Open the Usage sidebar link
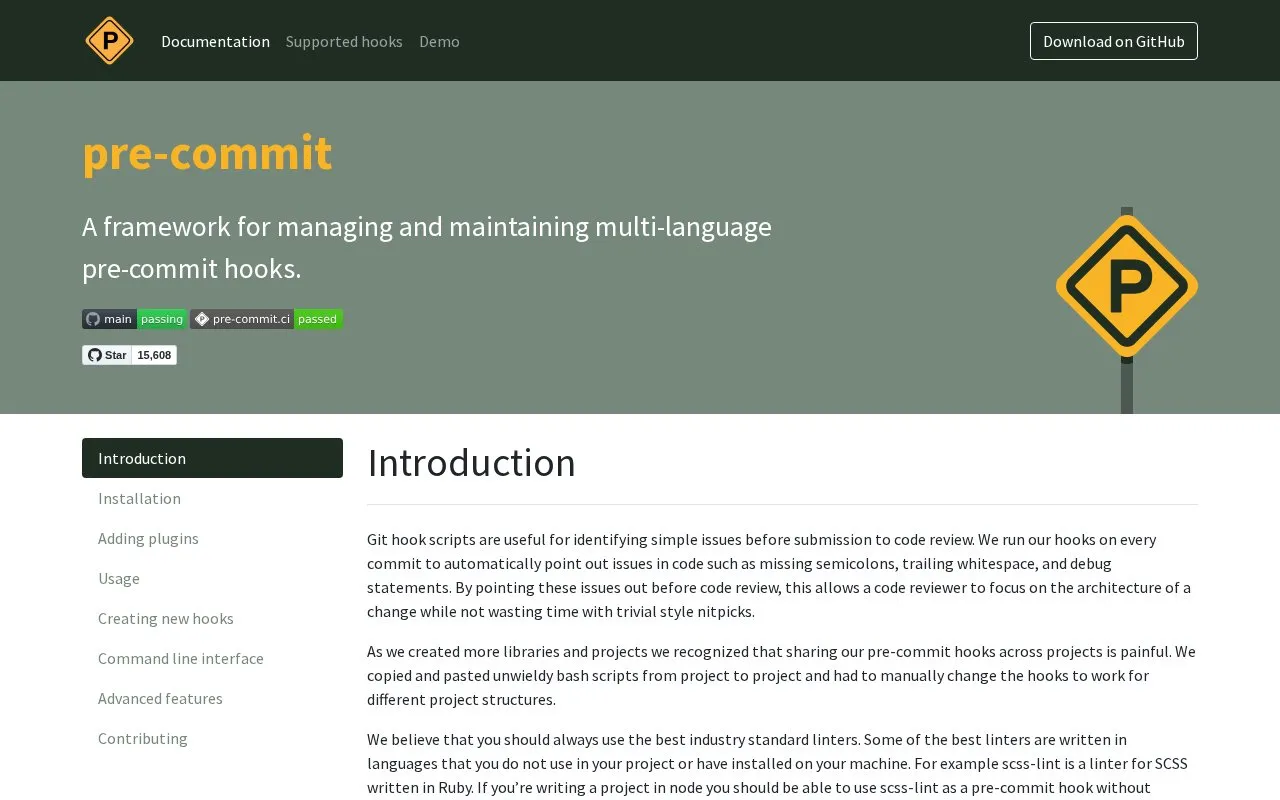 (x=212, y=578)
